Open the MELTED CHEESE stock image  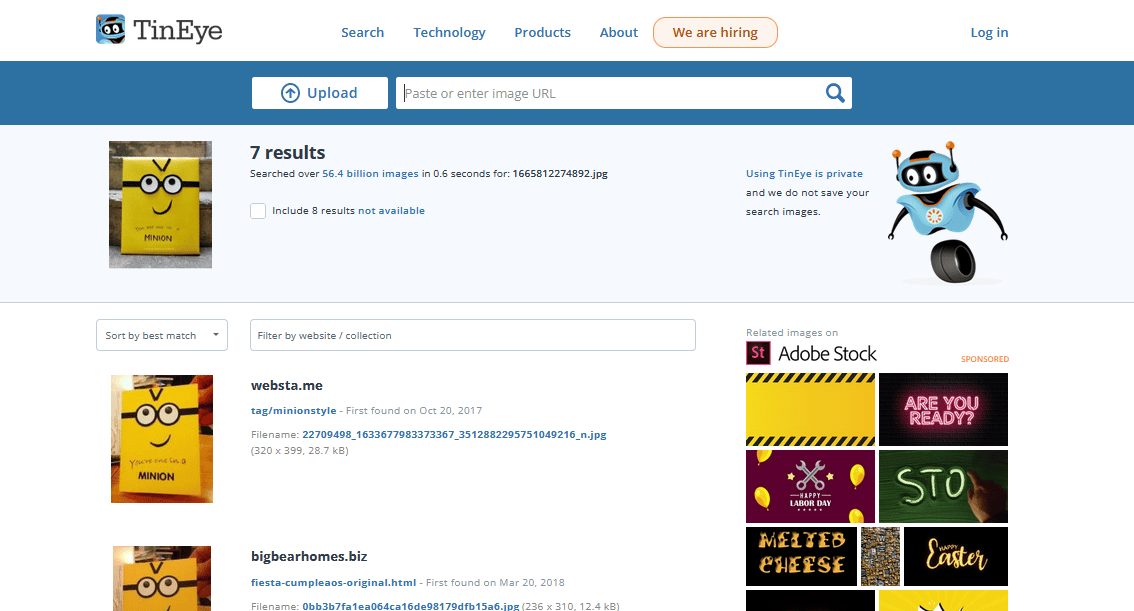pos(801,556)
